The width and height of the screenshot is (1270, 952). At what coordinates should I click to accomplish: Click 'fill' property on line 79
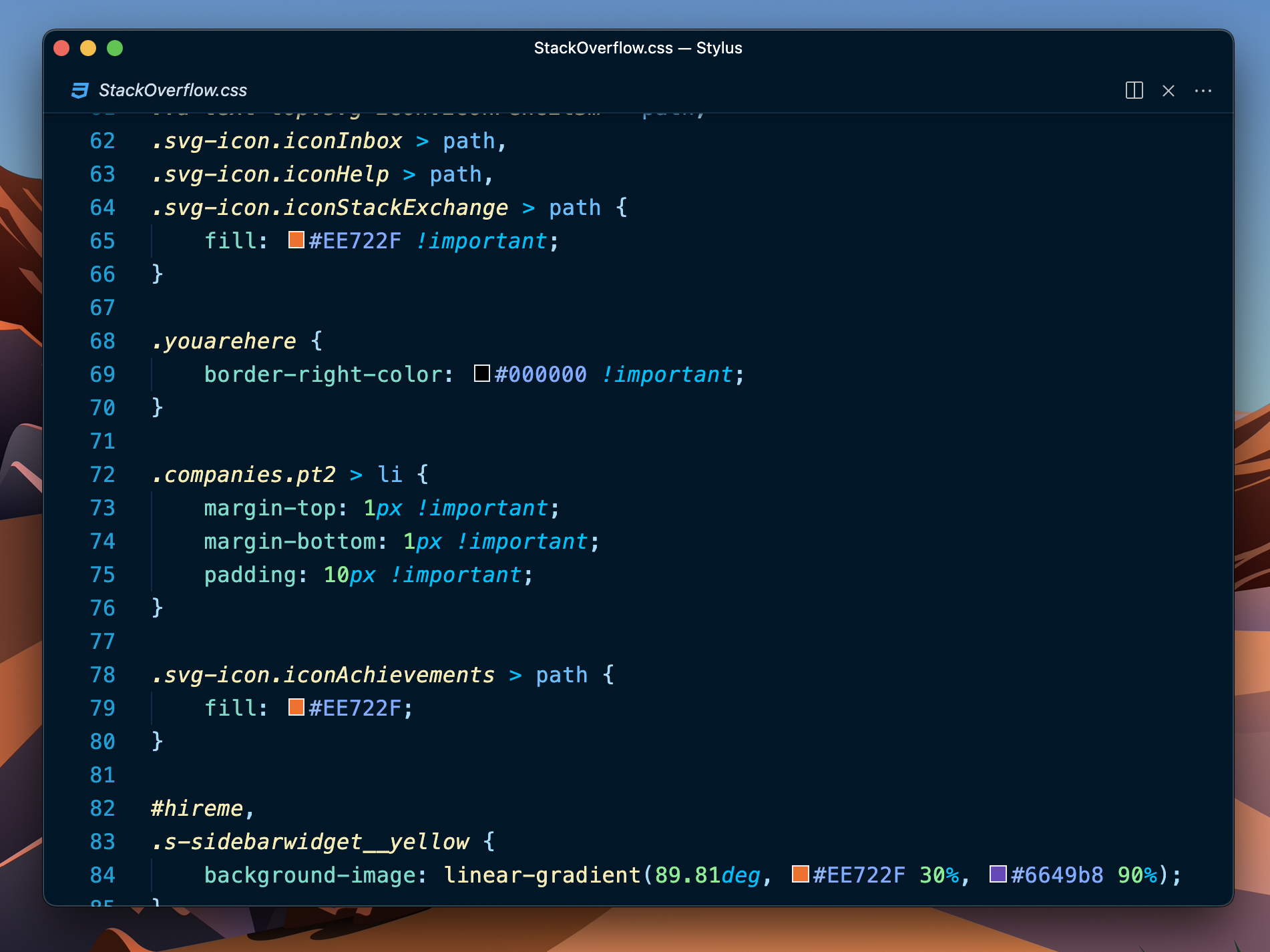(x=230, y=708)
